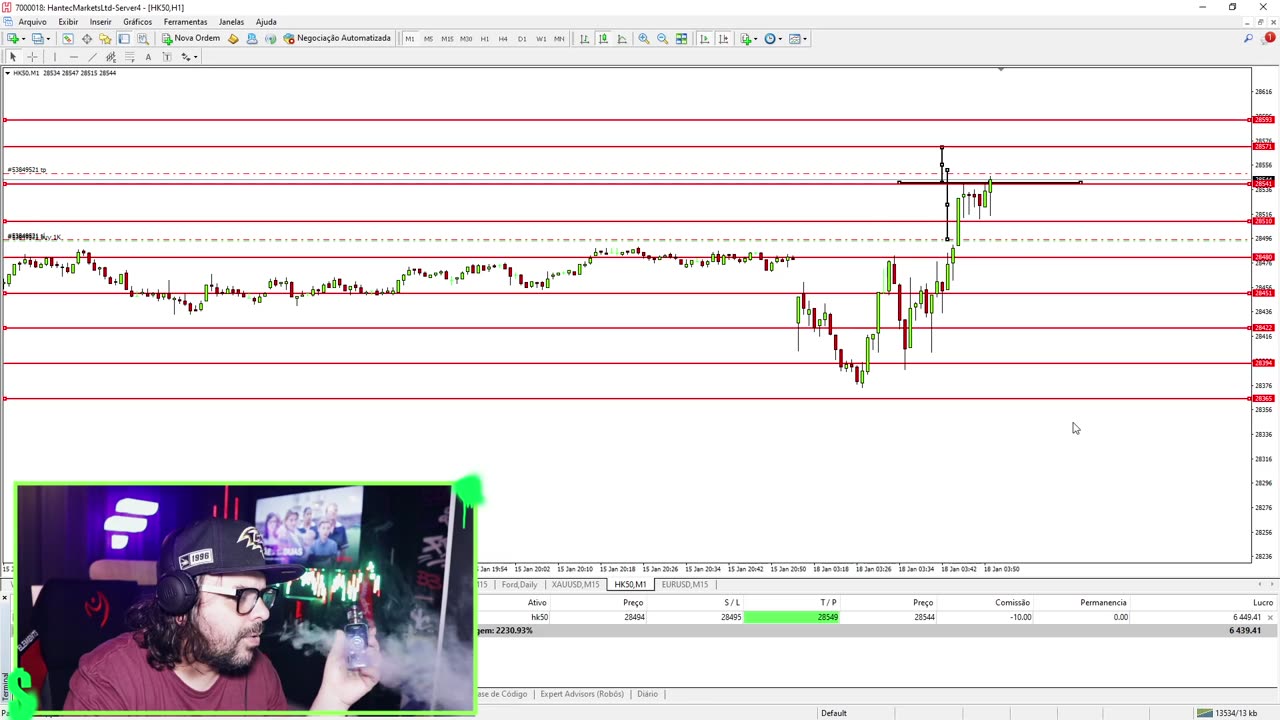Image resolution: width=1280 pixels, height=720 pixels.
Task: Switch to the EURUSD,M15 chart tab
Action: coord(684,584)
